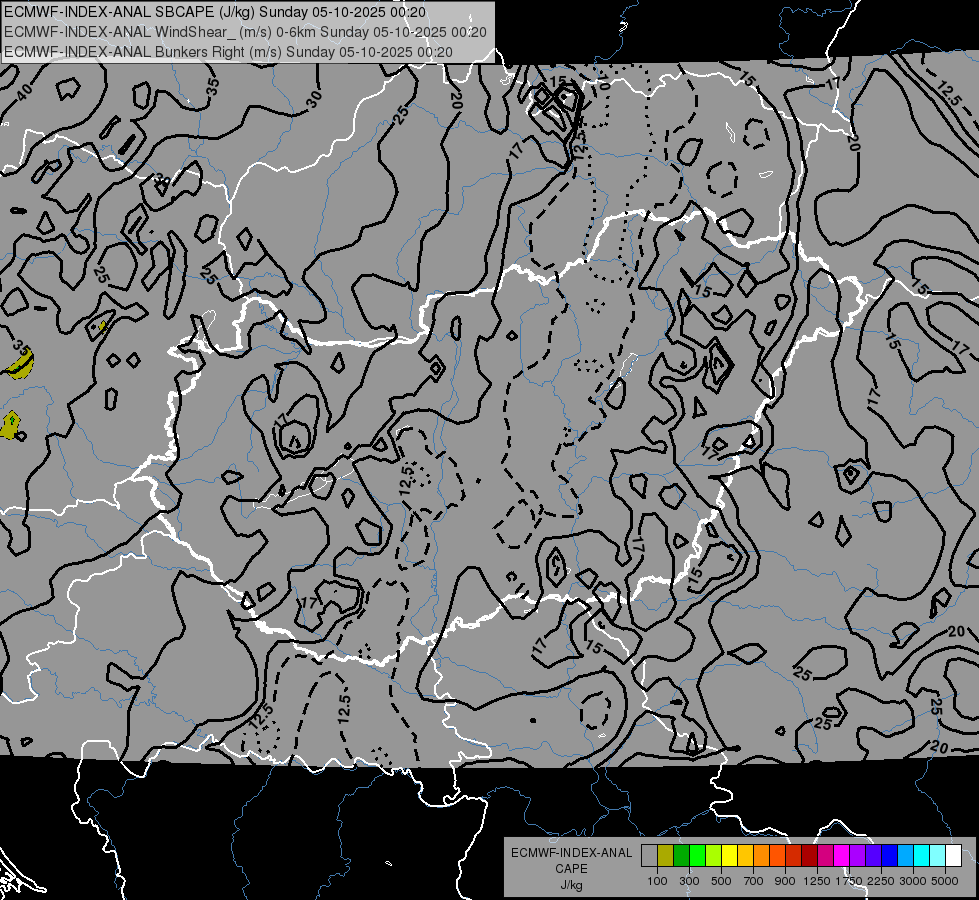
Task: Click the dark maroon red legend swatch
Action: [809, 856]
